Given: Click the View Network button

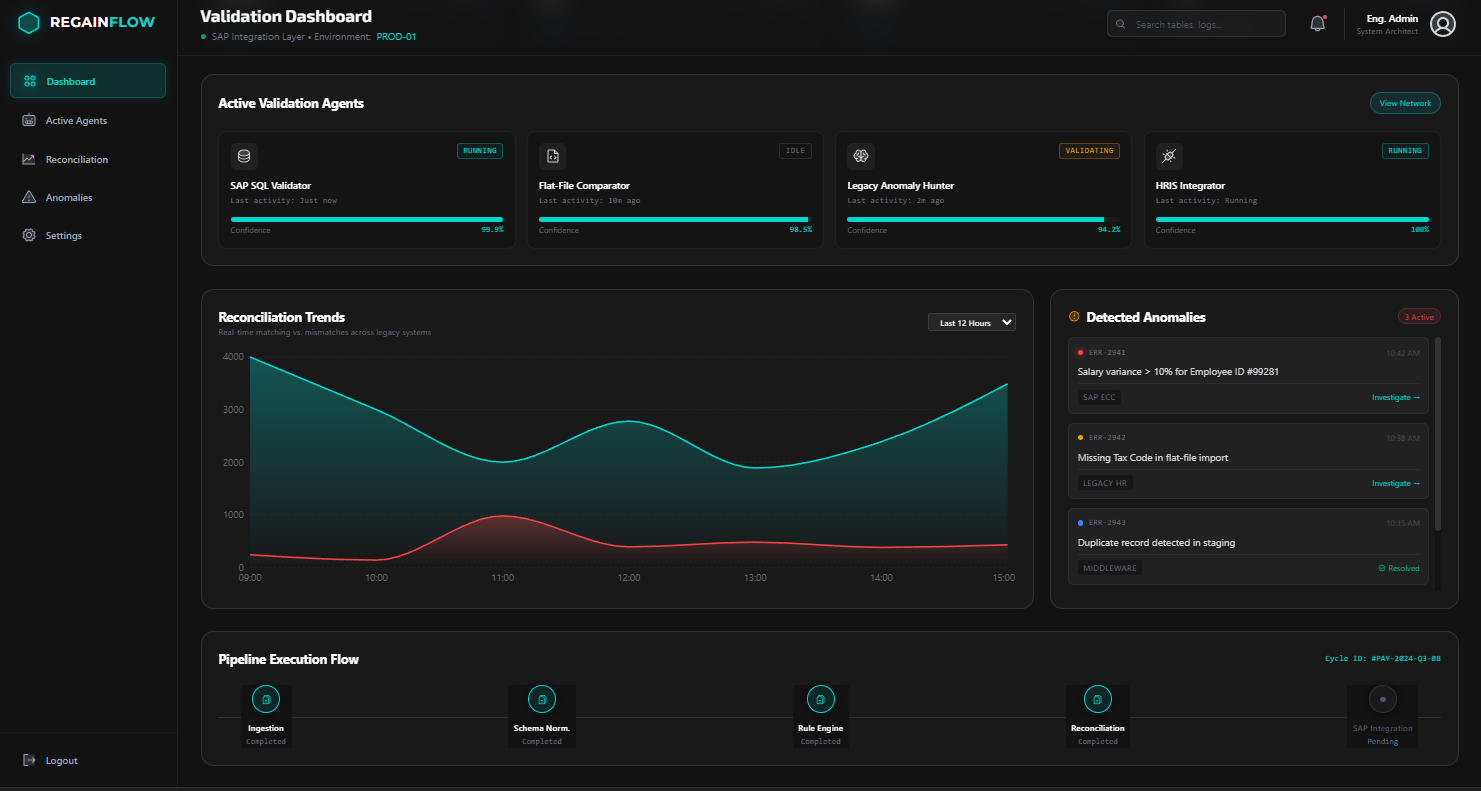Looking at the screenshot, I should click(1404, 103).
